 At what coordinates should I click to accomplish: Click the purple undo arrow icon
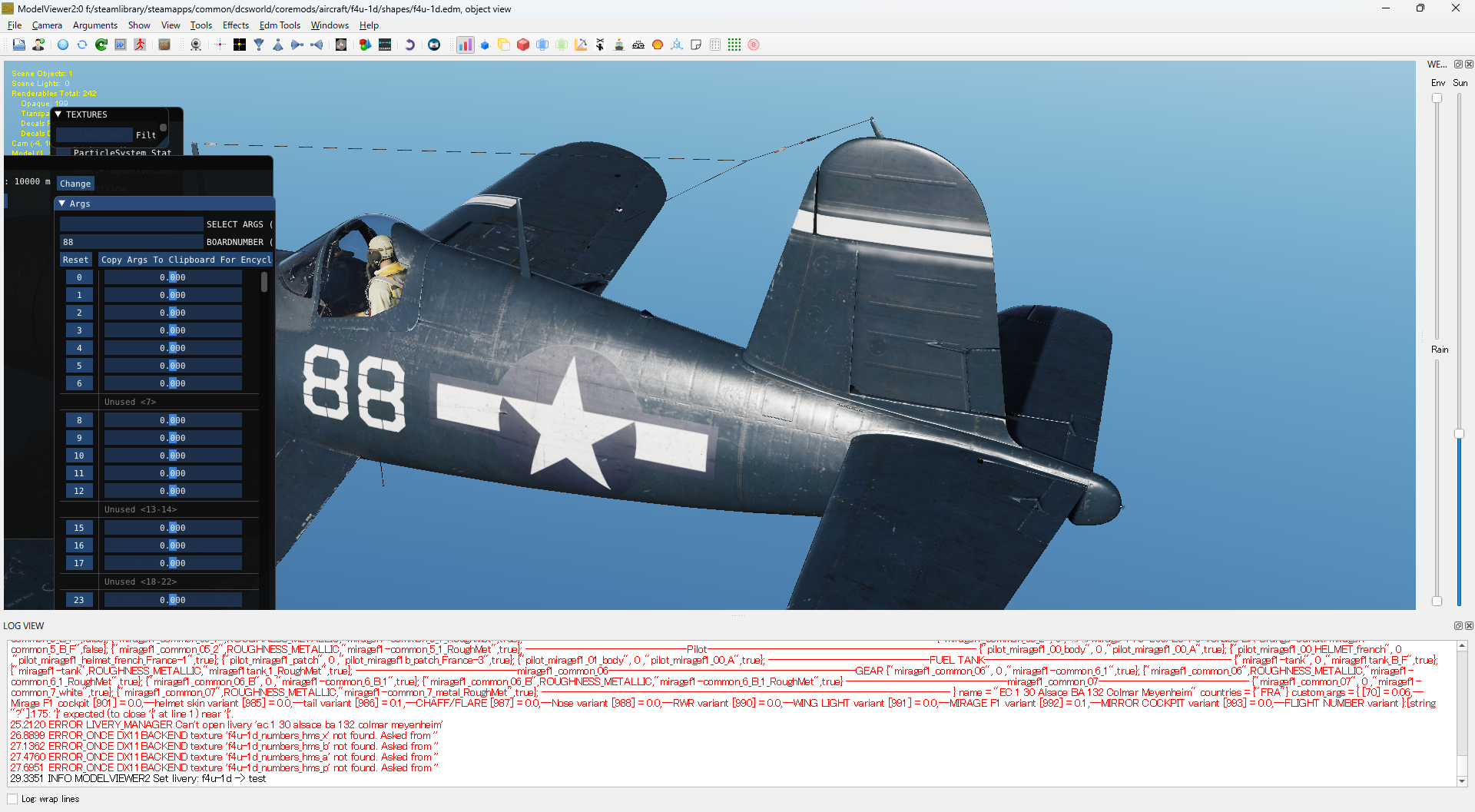pos(409,45)
